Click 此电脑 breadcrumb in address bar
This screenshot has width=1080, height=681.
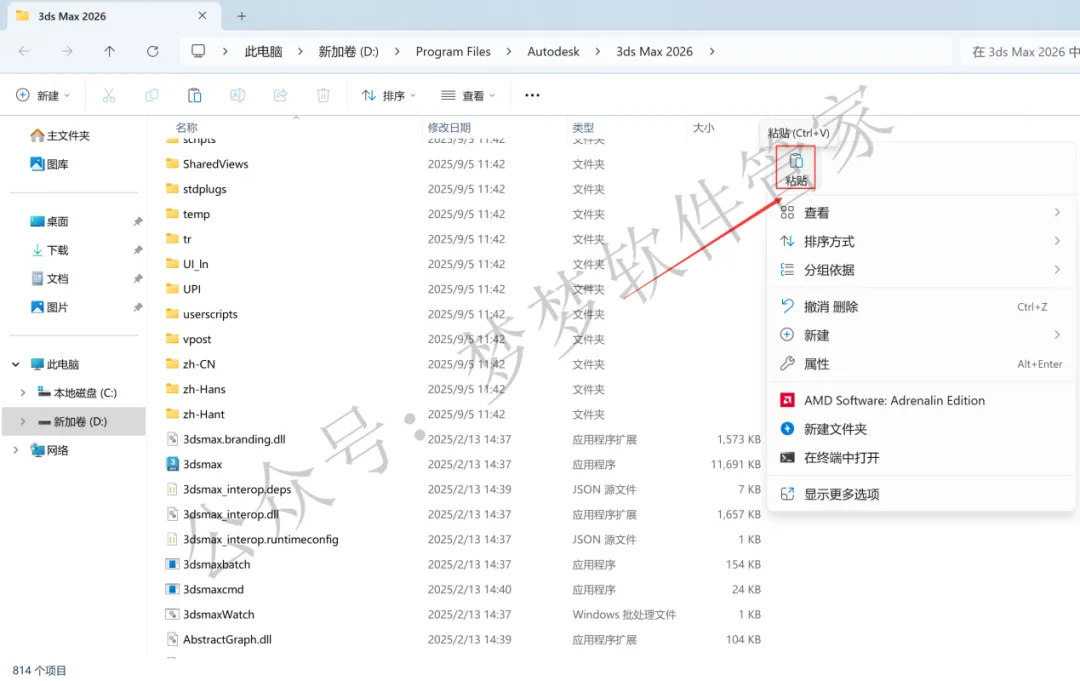click(263, 52)
